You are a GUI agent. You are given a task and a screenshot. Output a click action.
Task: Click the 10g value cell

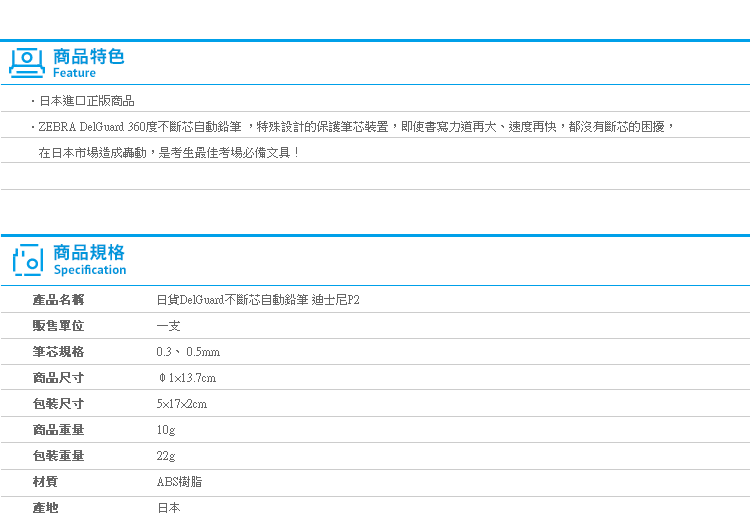pos(166,430)
